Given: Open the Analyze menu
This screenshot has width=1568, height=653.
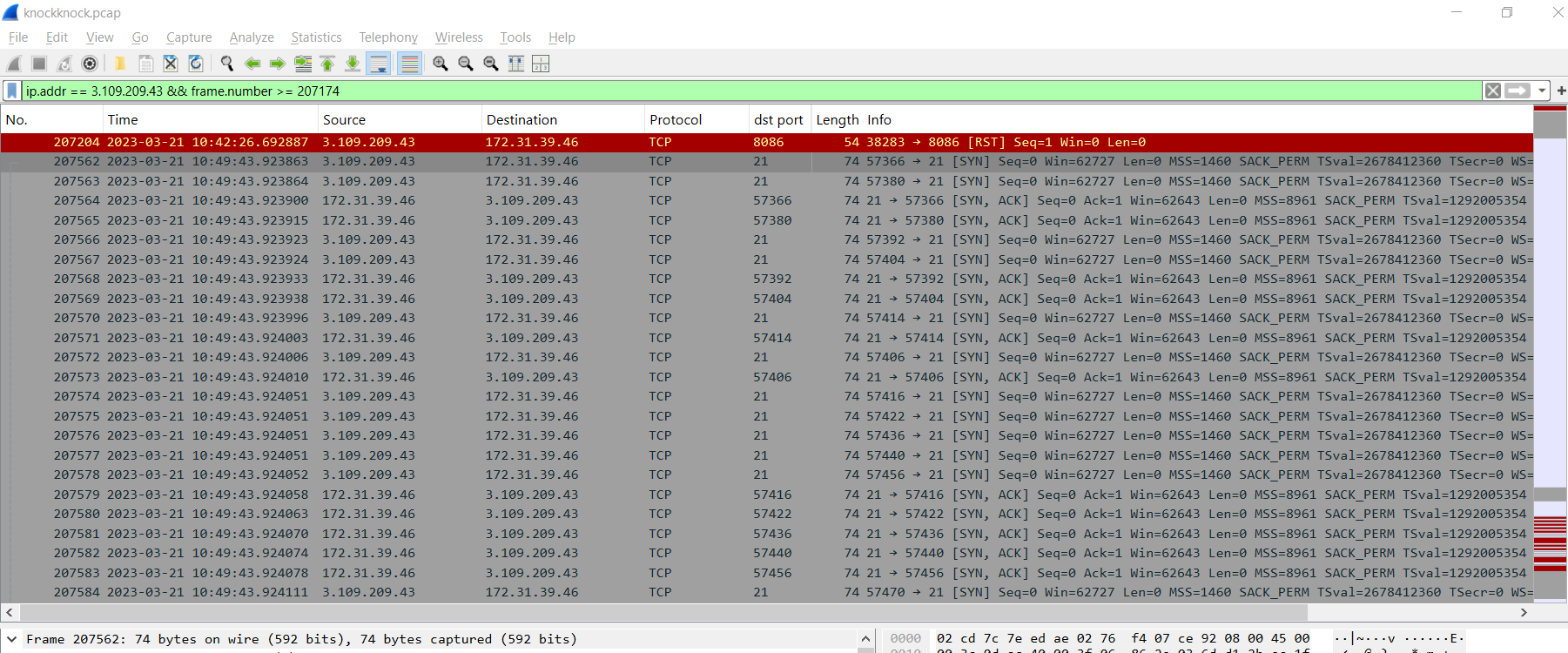Looking at the screenshot, I should [252, 37].
